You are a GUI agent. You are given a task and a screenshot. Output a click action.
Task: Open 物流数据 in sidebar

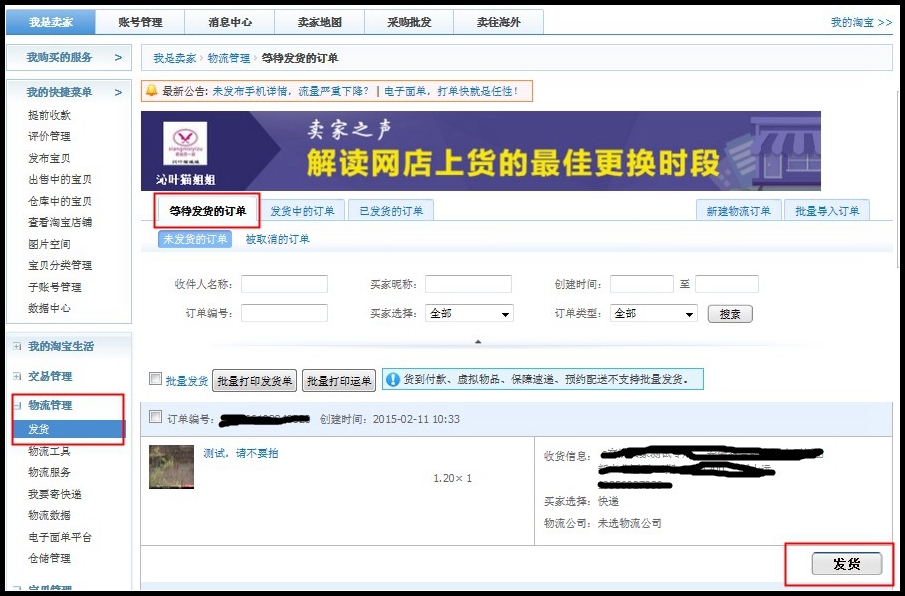pyautogui.click(x=49, y=515)
